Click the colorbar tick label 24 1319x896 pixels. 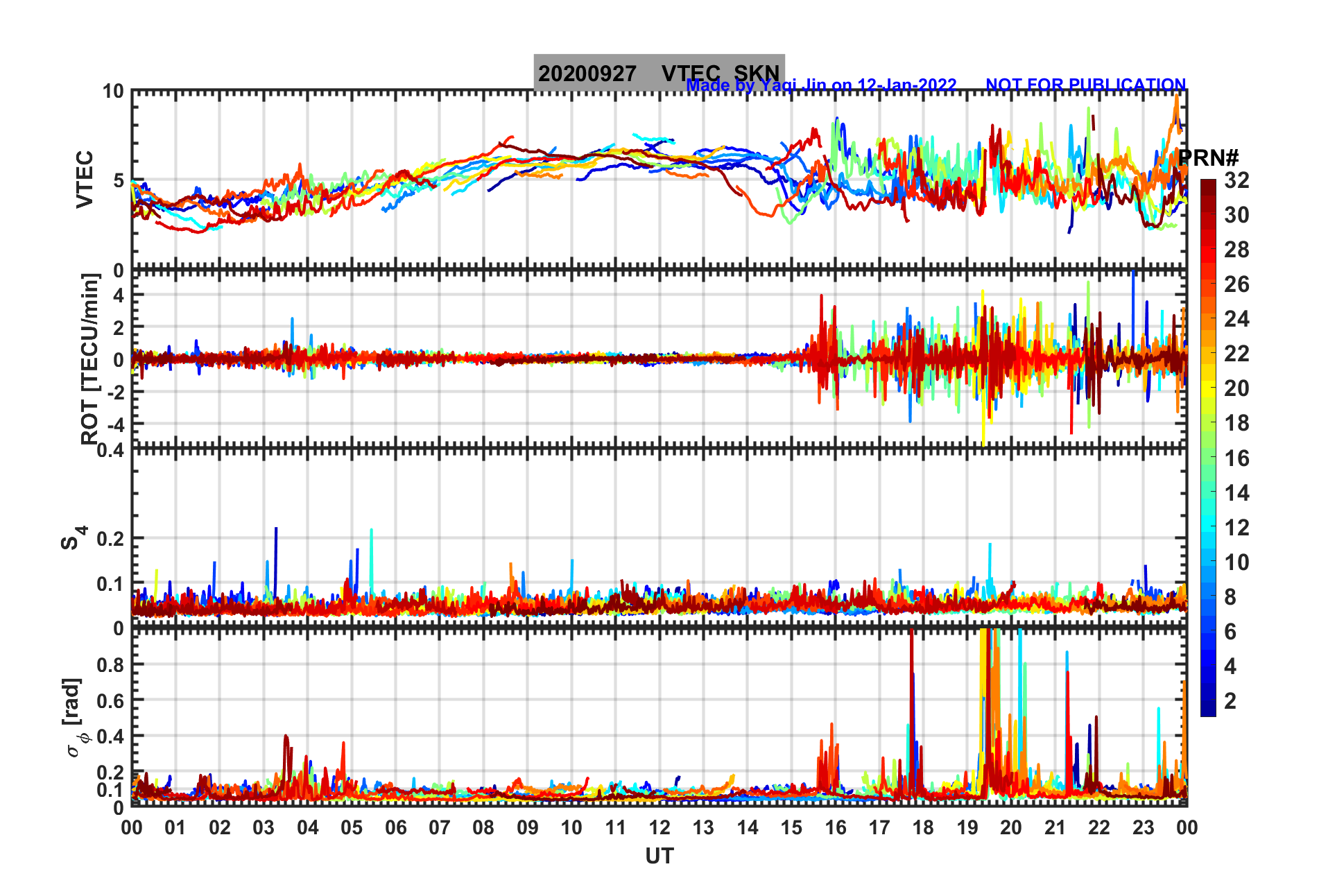1236,319
